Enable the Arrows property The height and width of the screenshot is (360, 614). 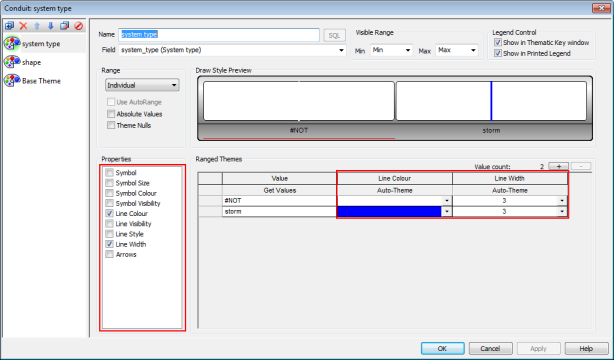110,254
